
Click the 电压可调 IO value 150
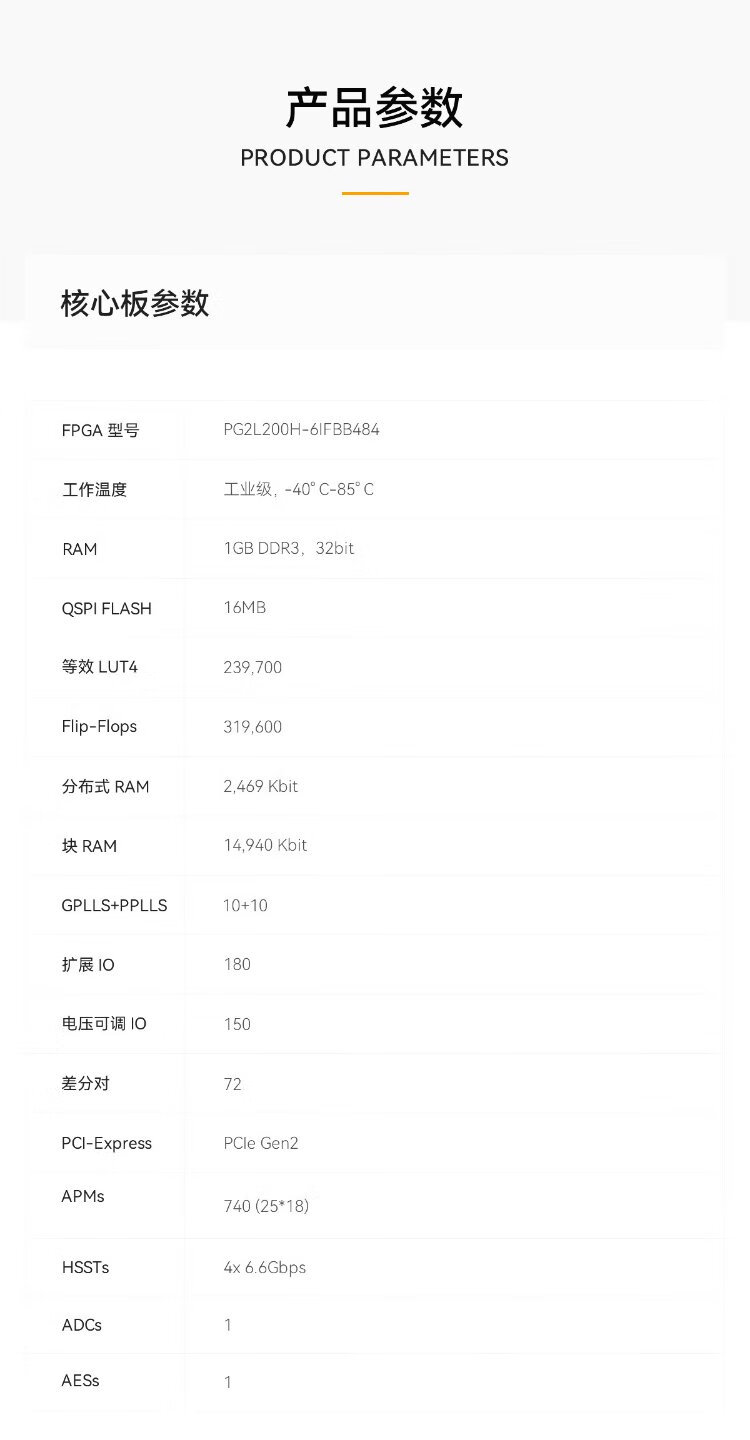coord(237,1024)
